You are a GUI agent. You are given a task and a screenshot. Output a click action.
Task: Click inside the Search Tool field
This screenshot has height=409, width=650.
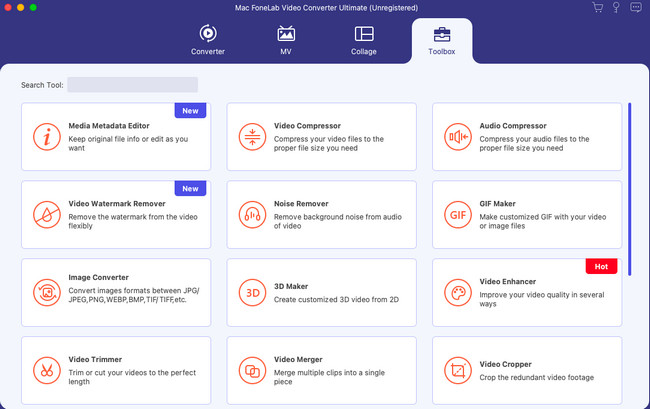(x=133, y=85)
